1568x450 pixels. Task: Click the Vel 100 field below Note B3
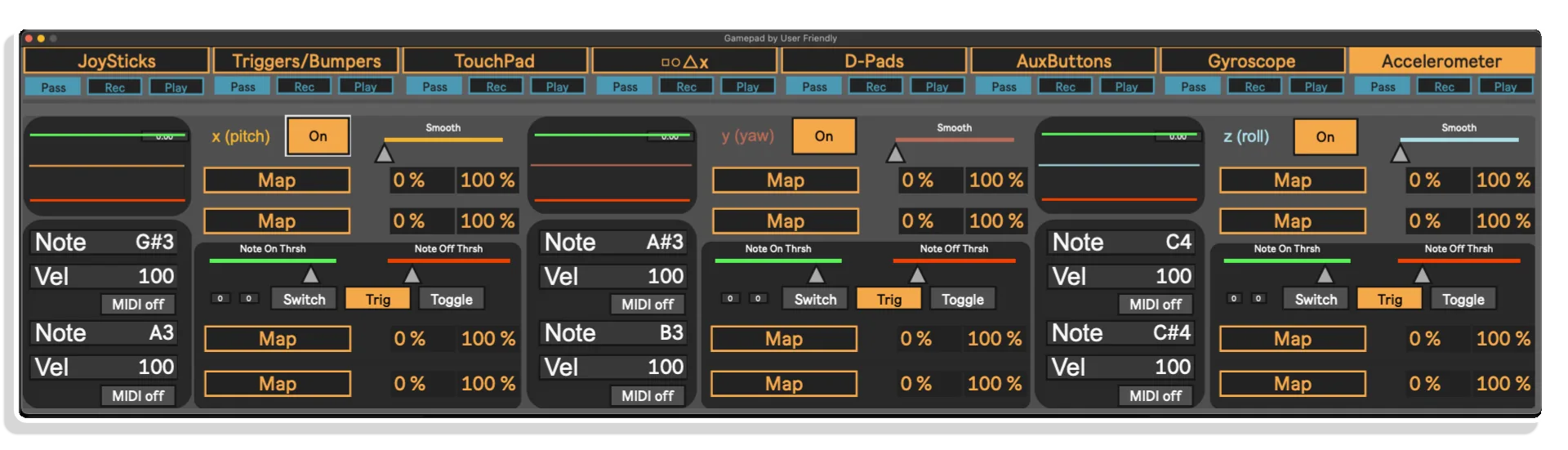(613, 368)
